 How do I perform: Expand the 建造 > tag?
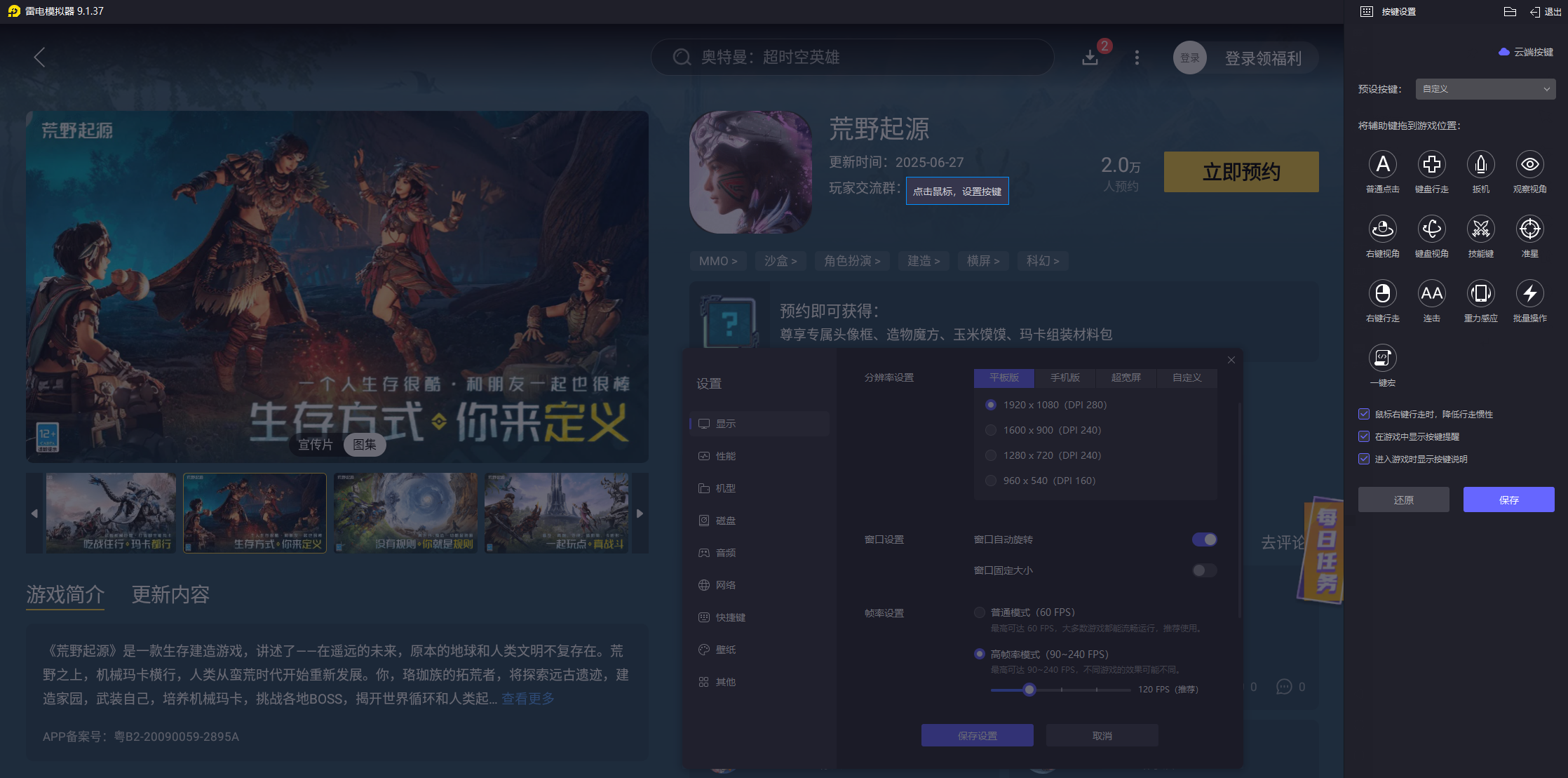click(924, 261)
